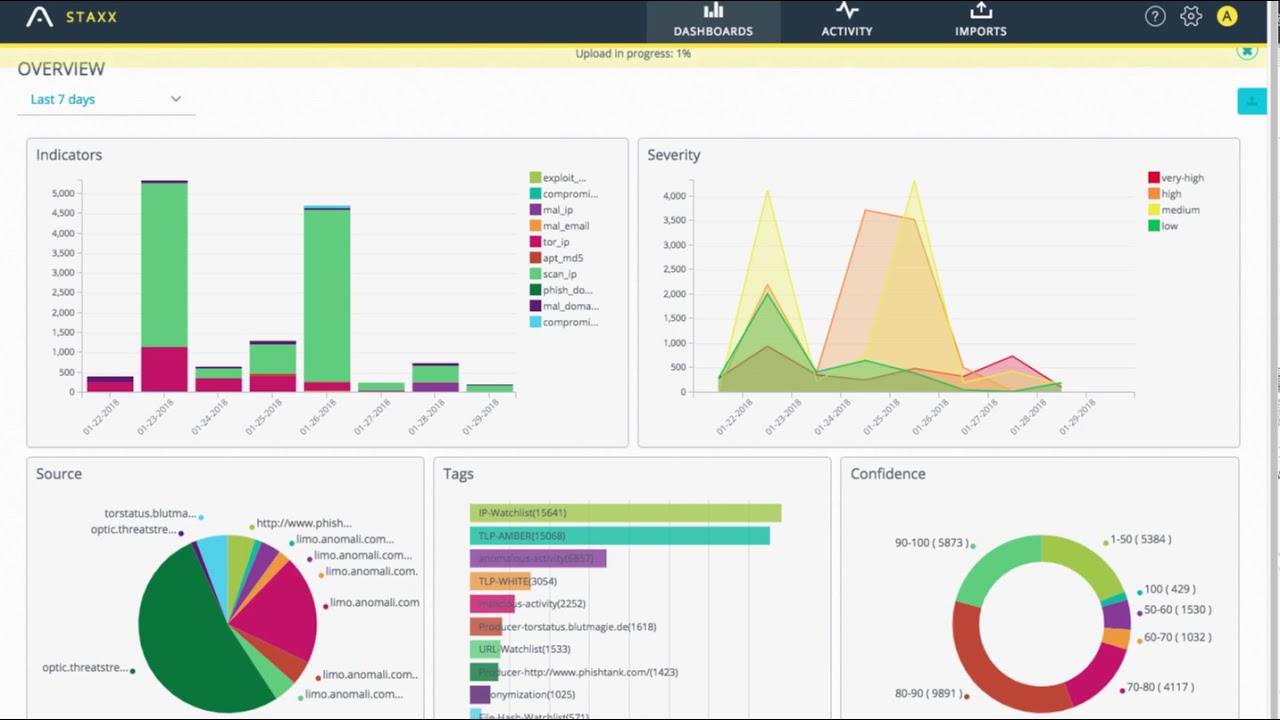The width and height of the screenshot is (1280, 720).
Task: Open the Imports tab
Action: pyautogui.click(x=981, y=21)
